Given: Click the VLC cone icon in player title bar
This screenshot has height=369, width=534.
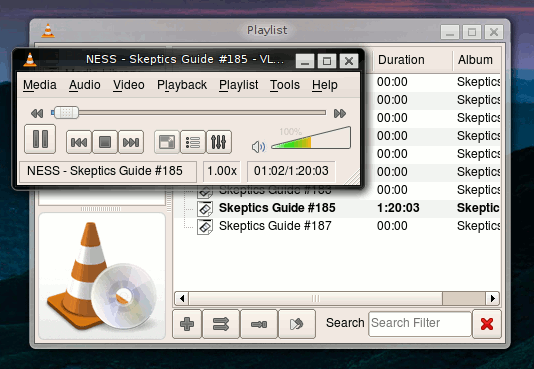Looking at the screenshot, I should click(x=30, y=59).
